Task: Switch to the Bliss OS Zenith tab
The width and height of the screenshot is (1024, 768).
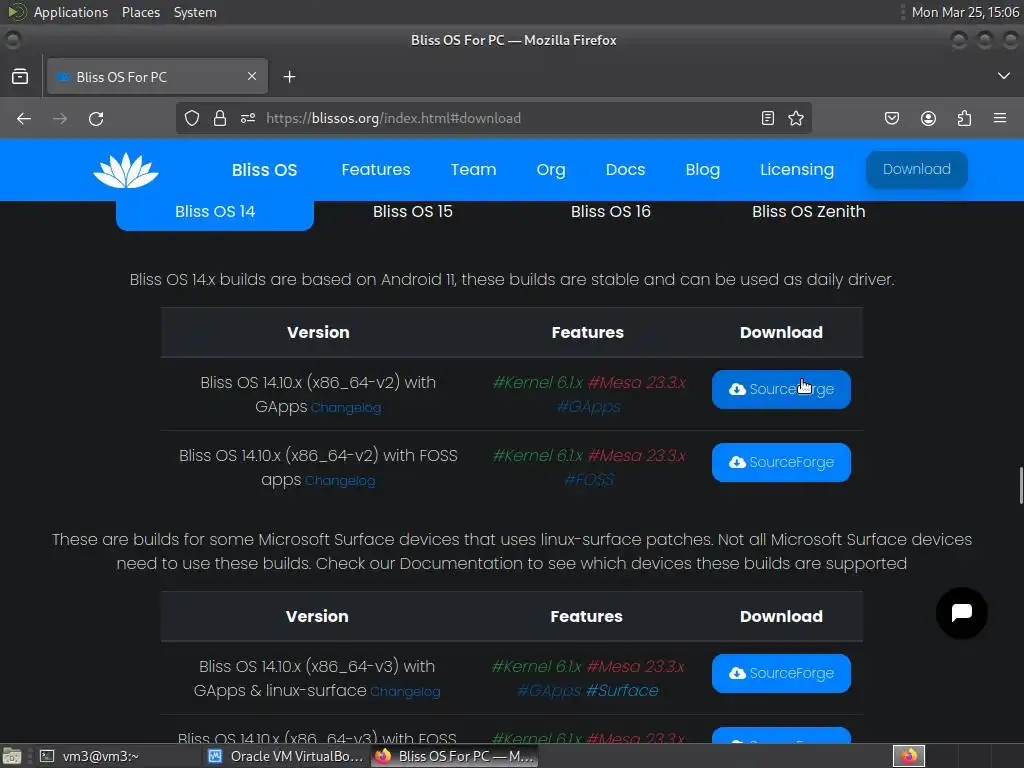Action: click(808, 212)
